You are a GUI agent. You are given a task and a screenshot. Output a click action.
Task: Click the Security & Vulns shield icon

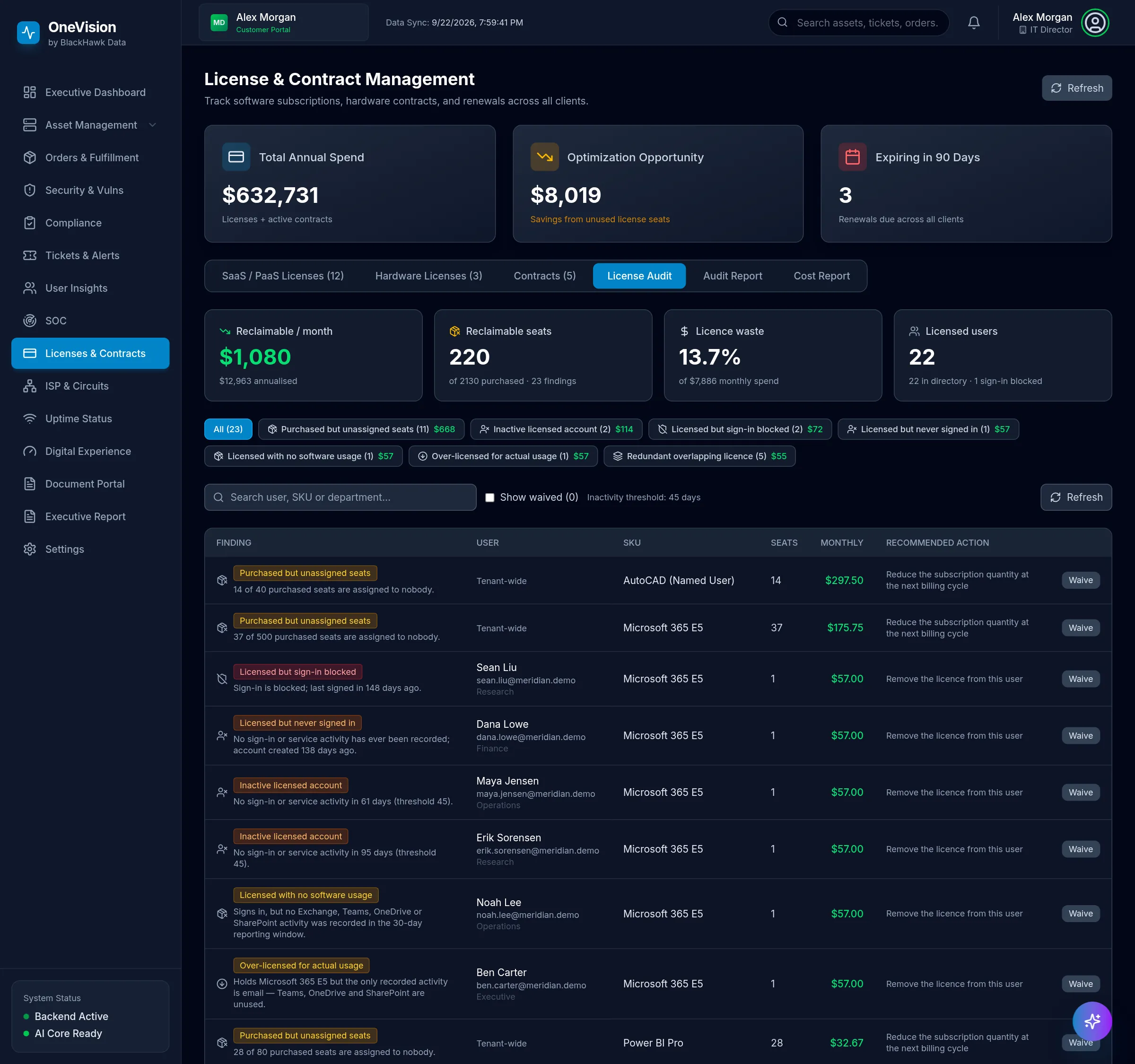[x=30, y=190]
